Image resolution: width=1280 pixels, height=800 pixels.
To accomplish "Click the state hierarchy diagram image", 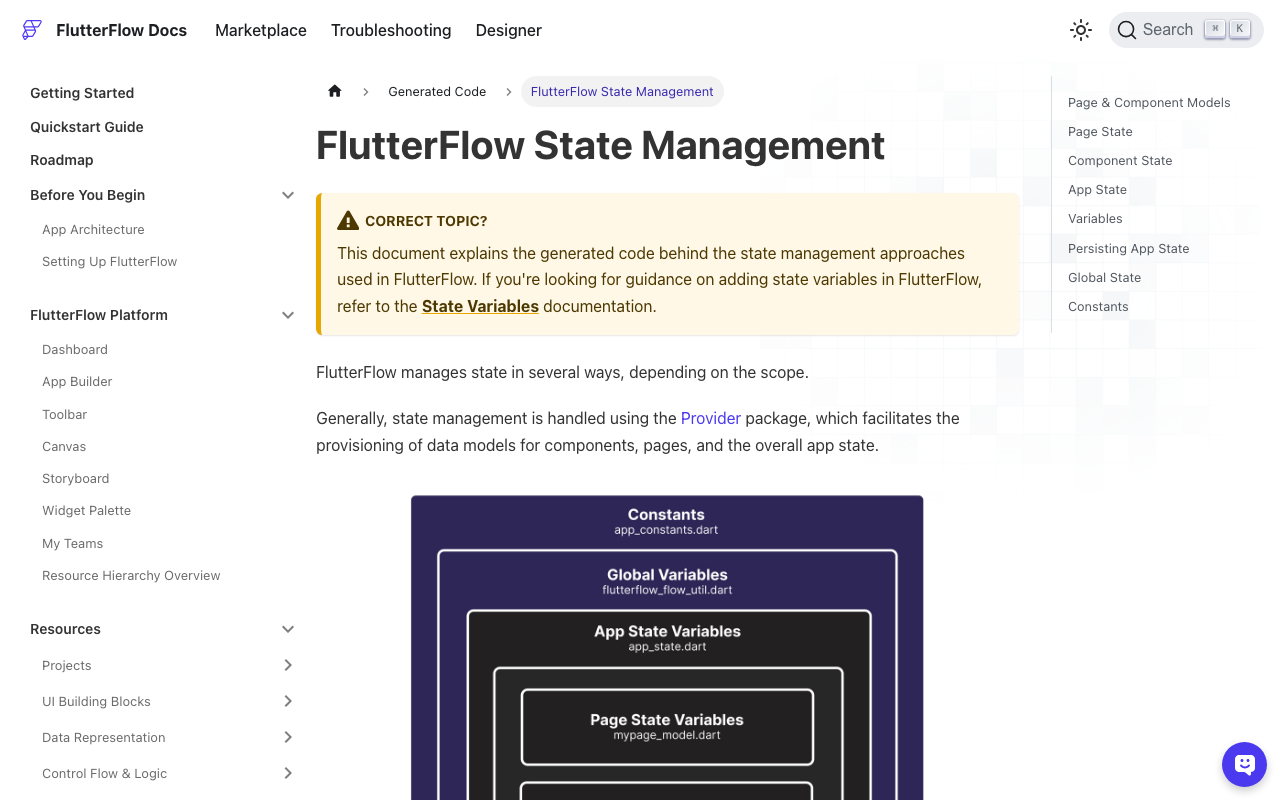I will point(667,647).
